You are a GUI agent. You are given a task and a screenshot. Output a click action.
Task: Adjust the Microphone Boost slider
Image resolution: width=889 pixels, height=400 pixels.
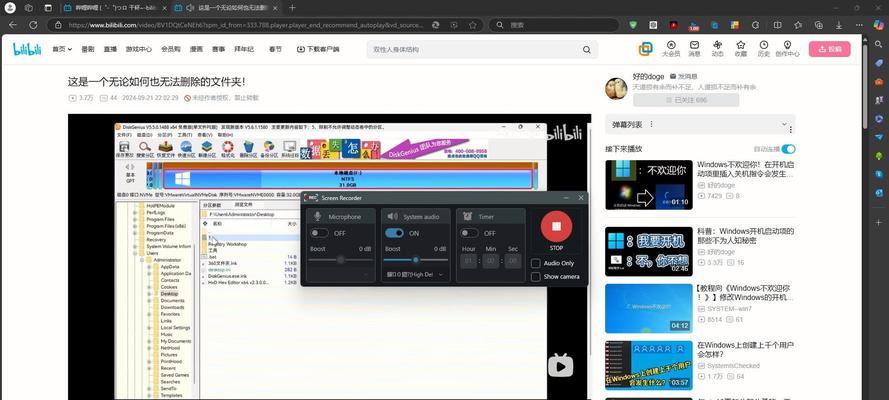[x=341, y=259]
